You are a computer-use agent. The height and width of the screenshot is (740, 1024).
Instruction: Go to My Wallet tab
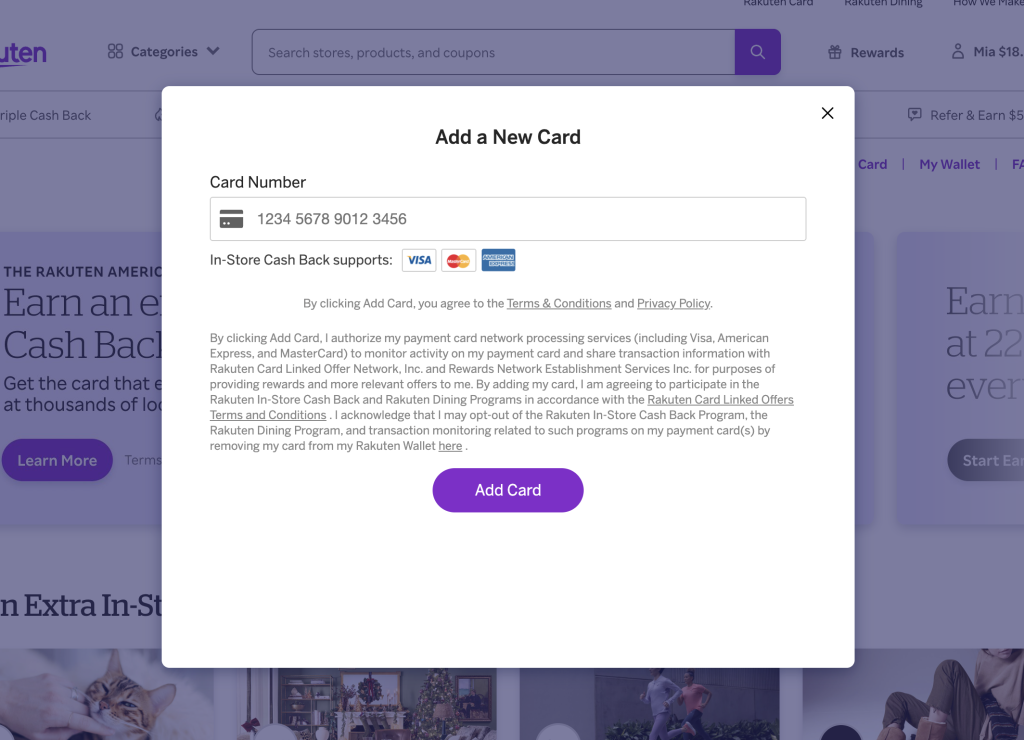(949, 164)
